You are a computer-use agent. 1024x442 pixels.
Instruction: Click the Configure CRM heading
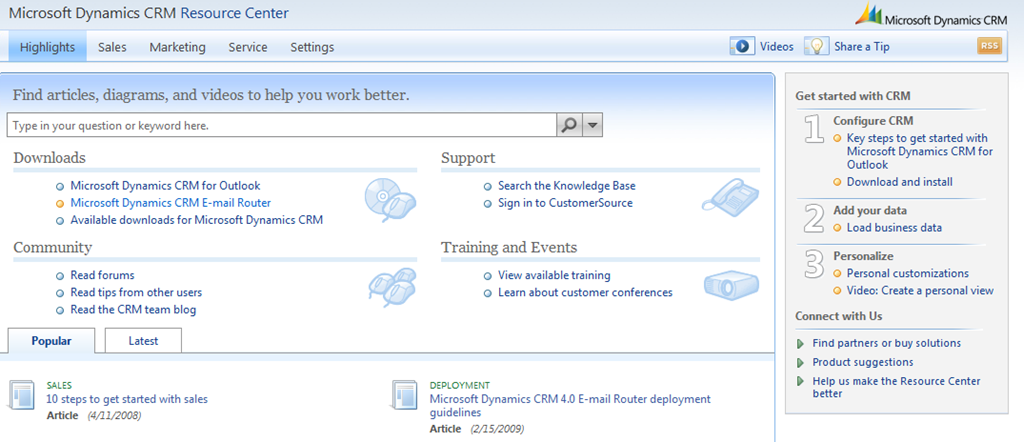(873, 121)
